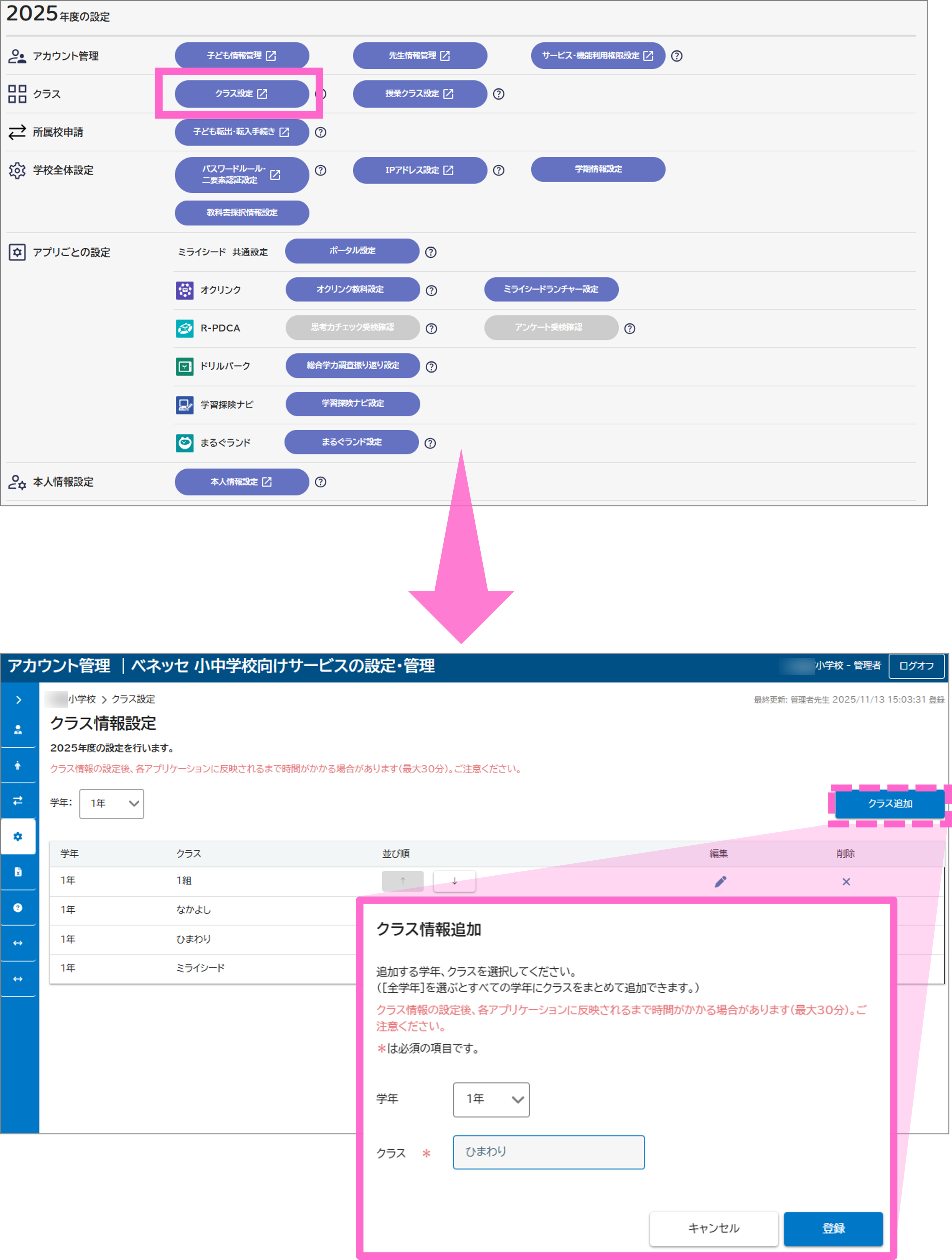
Task: Focus the クラス name input field
Action: 548,1152
